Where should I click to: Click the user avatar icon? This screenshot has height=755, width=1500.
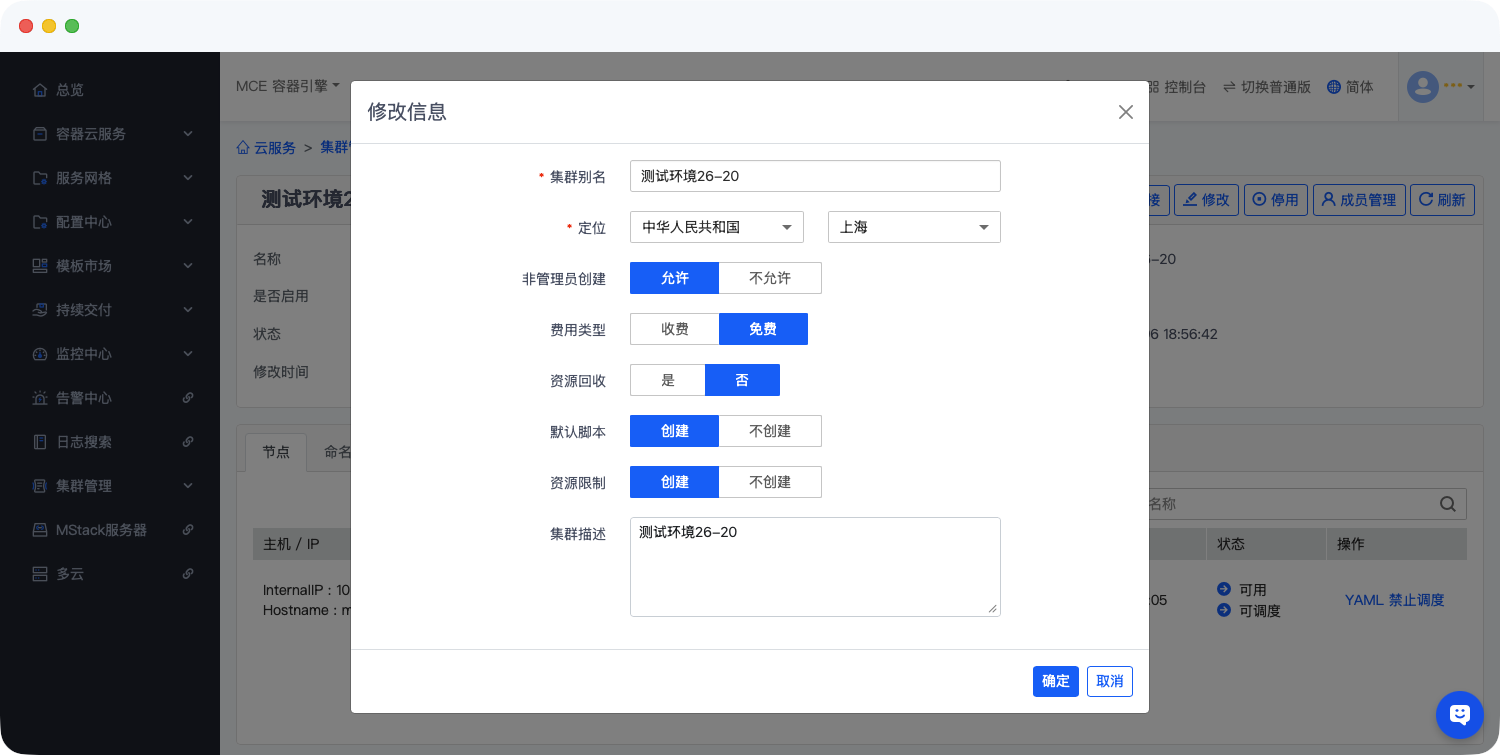pyautogui.click(x=1422, y=87)
